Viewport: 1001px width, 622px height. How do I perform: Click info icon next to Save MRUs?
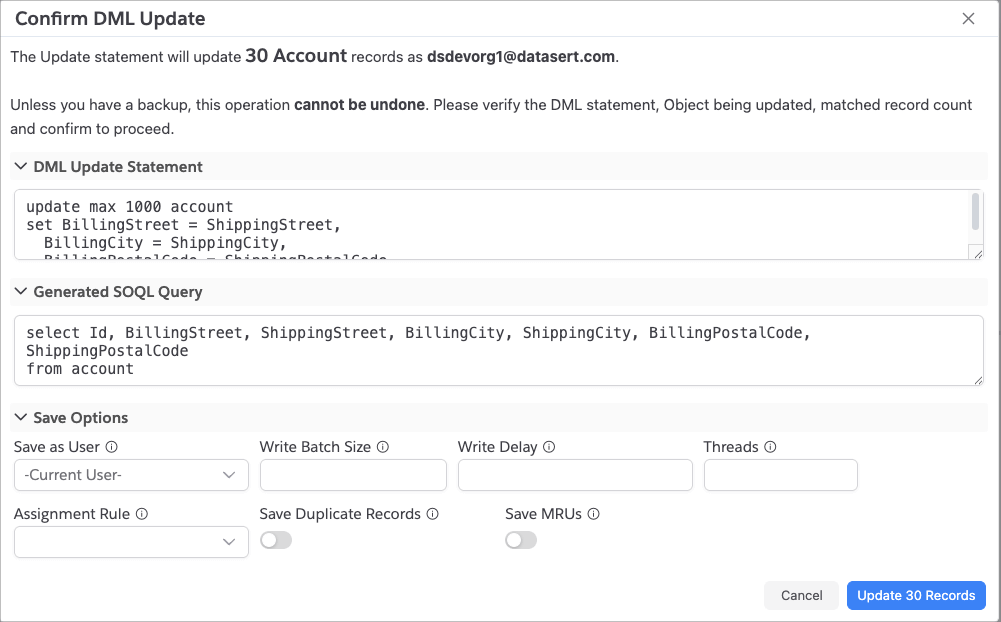click(x=594, y=514)
